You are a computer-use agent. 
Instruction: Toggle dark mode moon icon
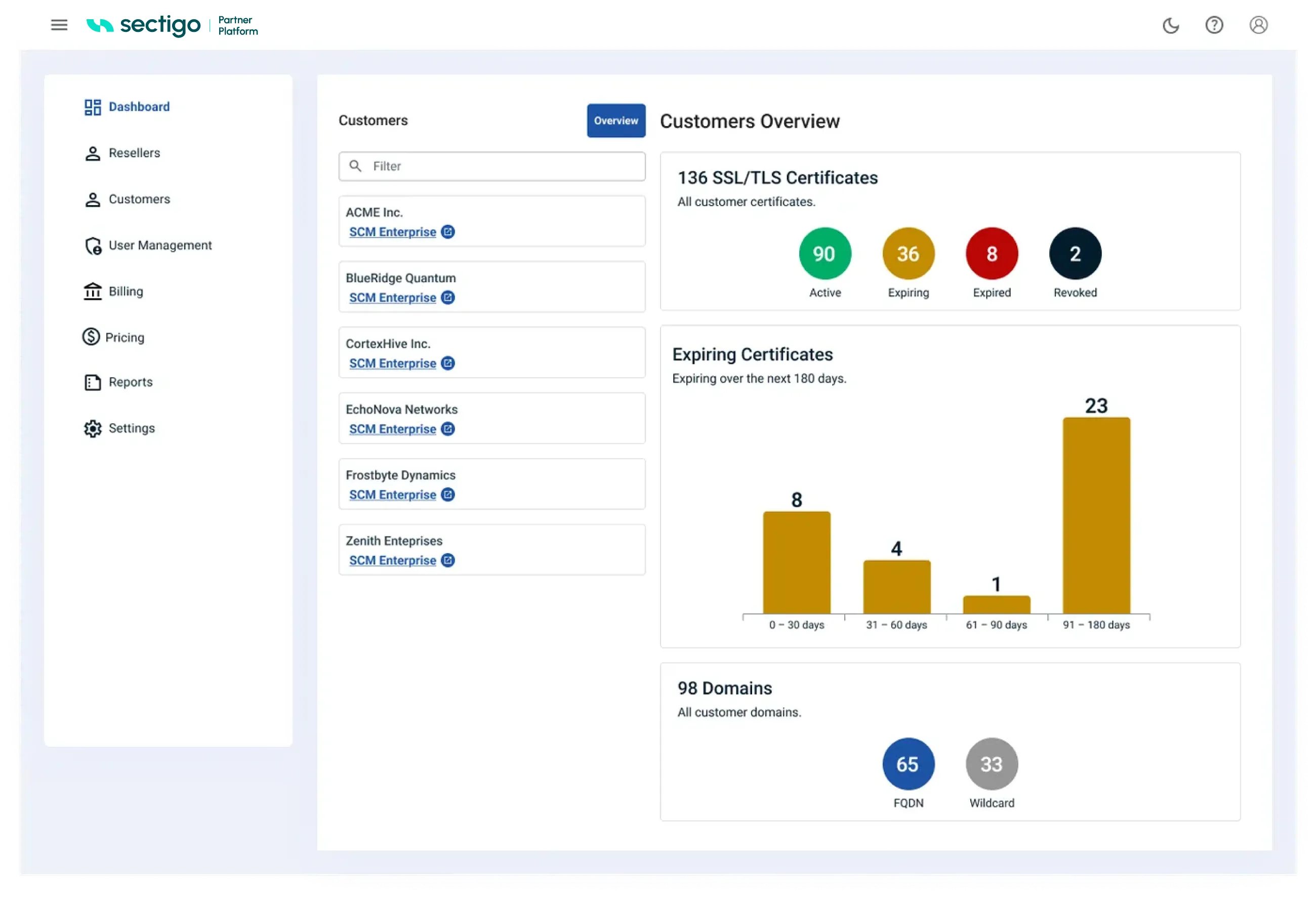click(x=1170, y=25)
